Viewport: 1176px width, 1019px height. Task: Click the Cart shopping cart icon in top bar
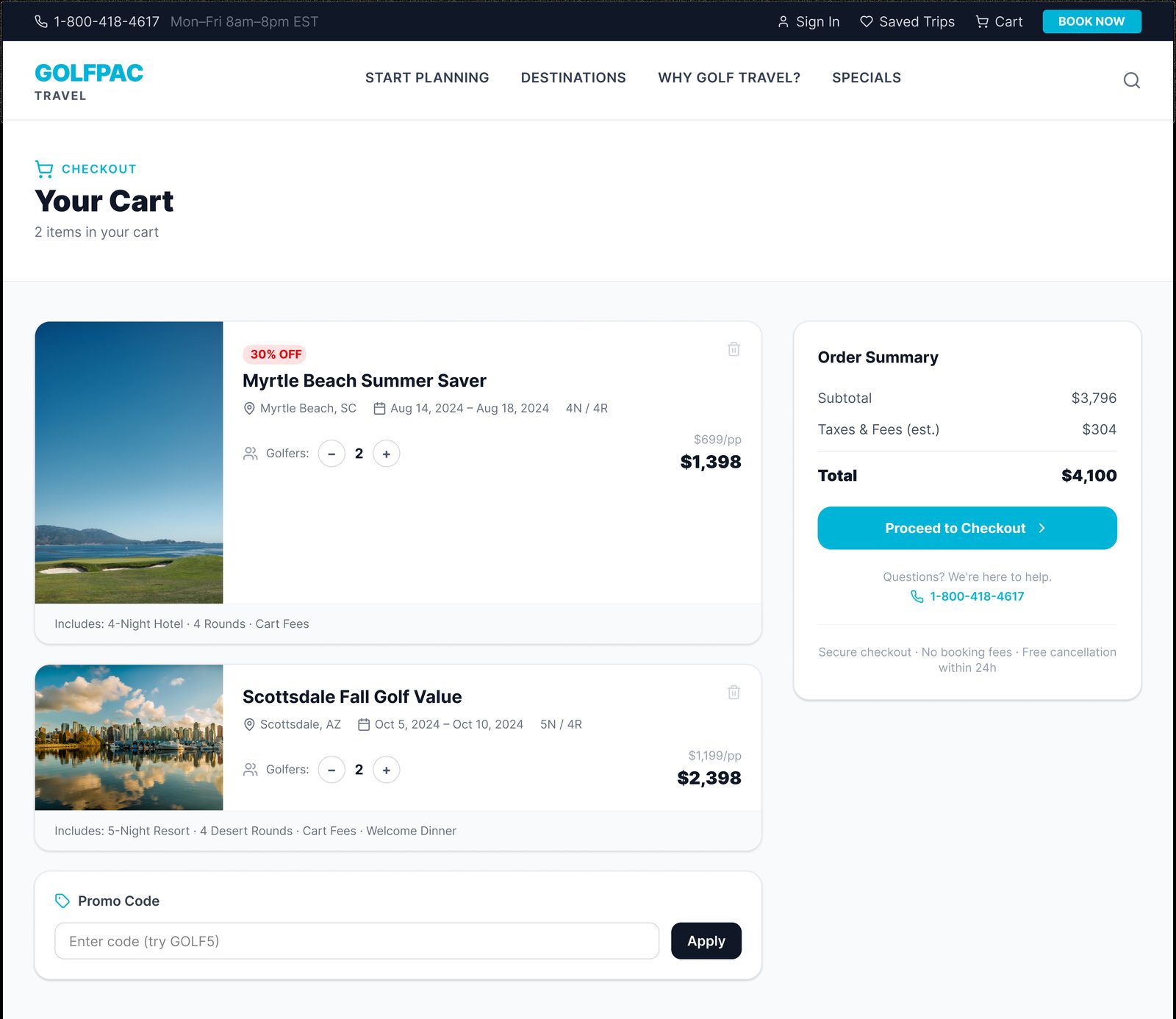coord(982,22)
